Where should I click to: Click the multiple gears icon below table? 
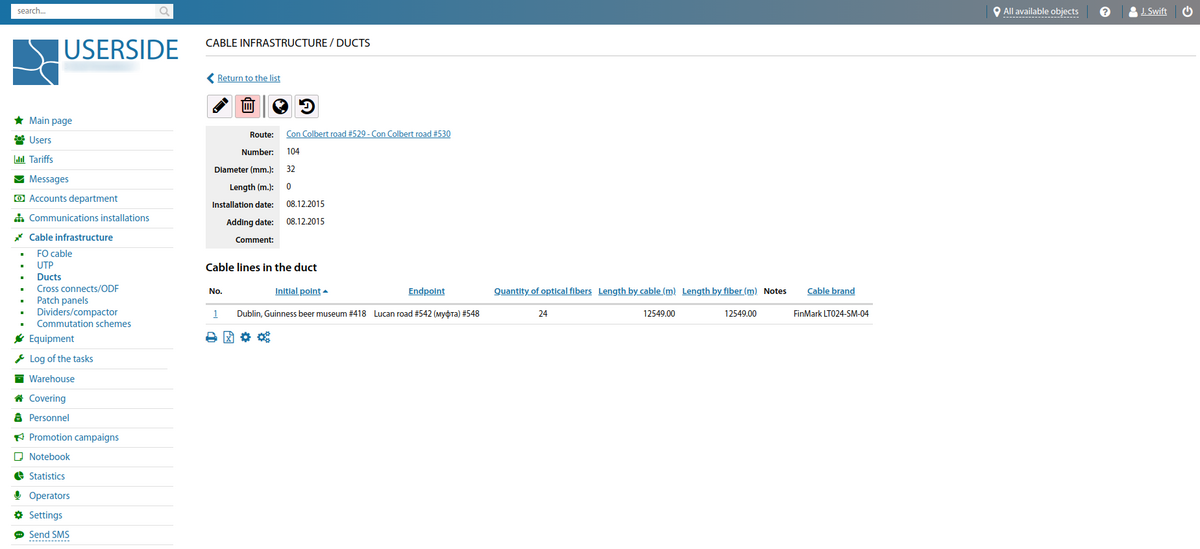pyautogui.click(x=263, y=338)
